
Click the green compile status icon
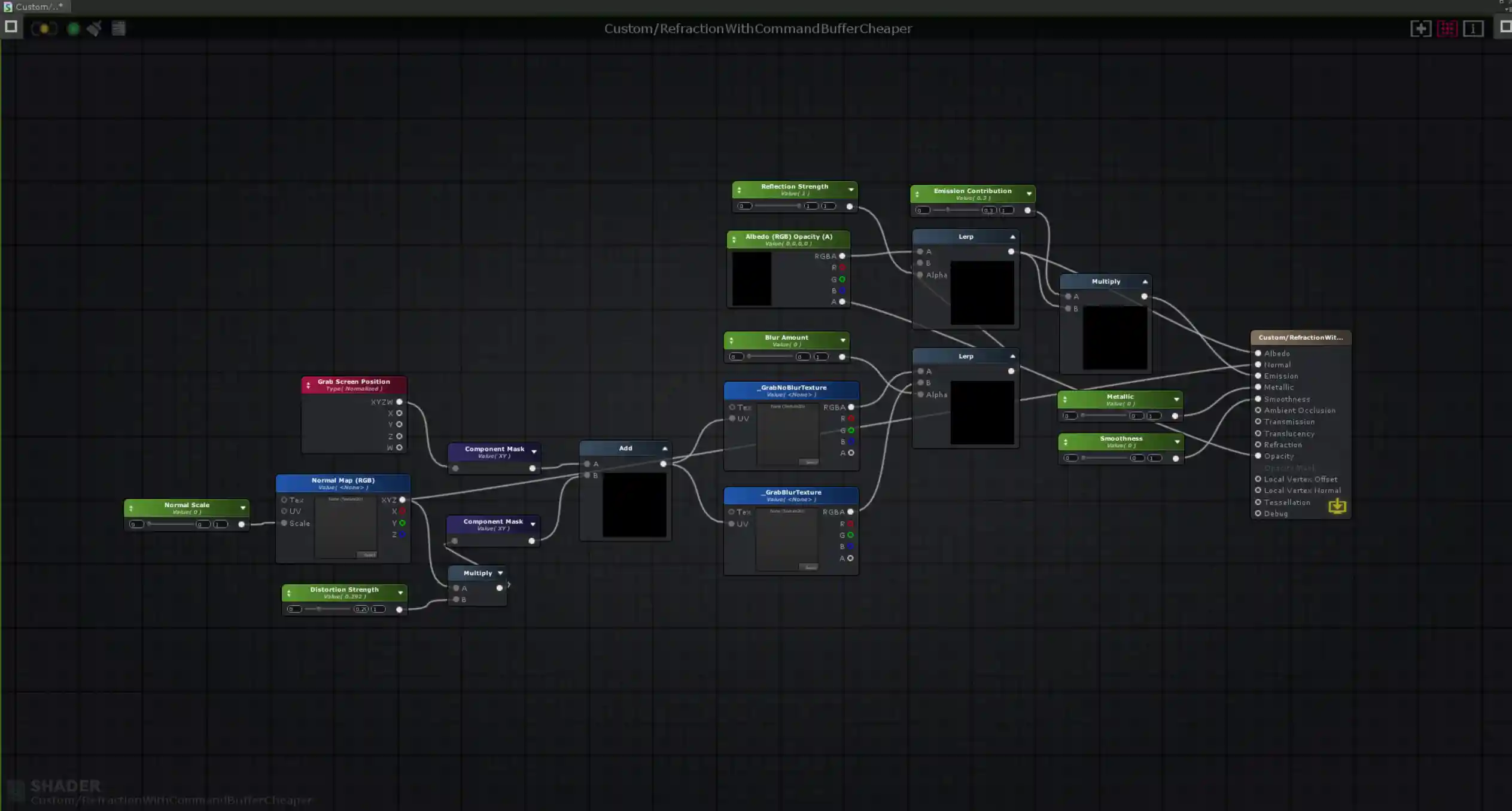(73, 28)
